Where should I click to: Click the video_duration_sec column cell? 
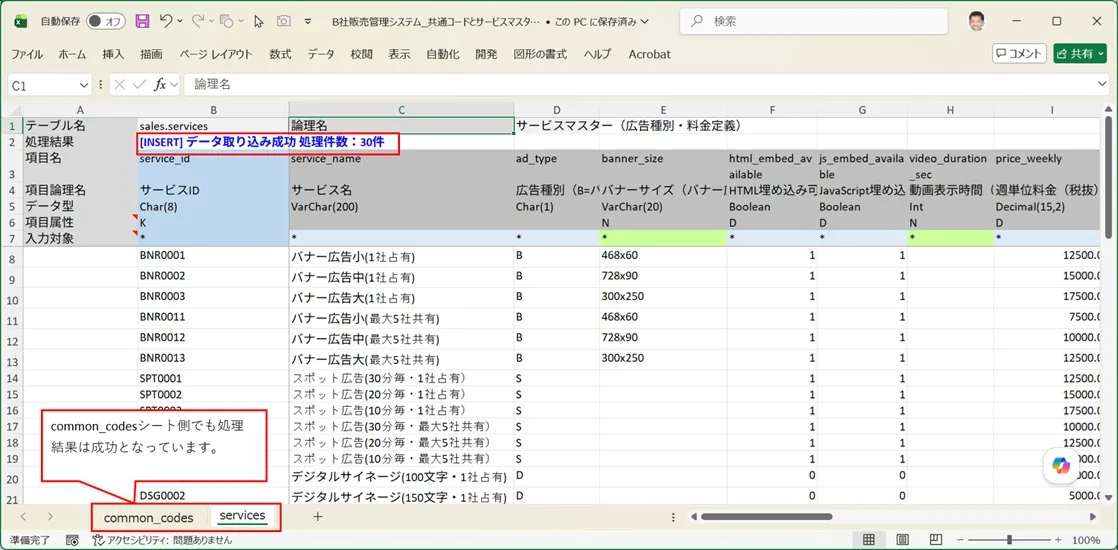(x=950, y=165)
